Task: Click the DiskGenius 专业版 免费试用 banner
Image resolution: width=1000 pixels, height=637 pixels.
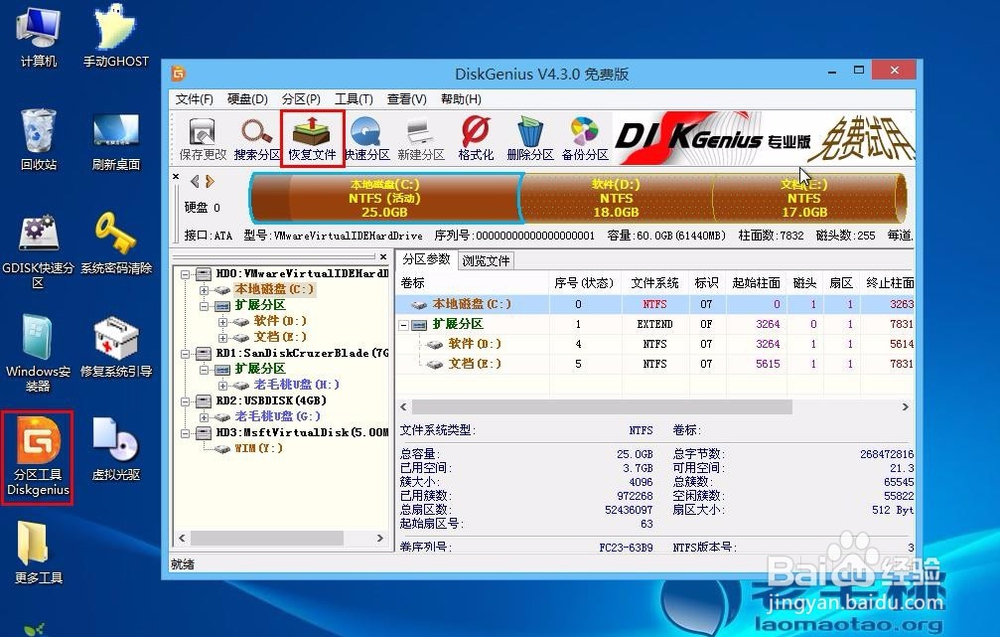Action: (x=764, y=136)
